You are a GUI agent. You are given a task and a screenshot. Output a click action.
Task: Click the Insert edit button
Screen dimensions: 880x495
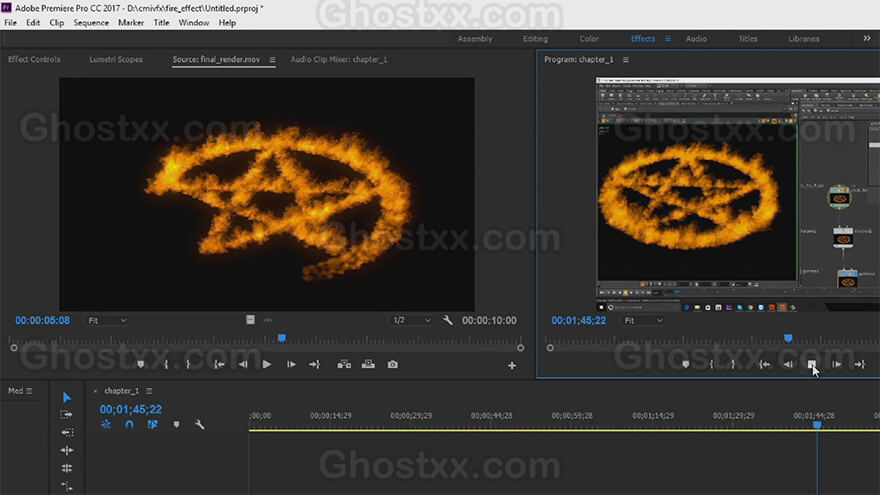[x=344, y=364]
